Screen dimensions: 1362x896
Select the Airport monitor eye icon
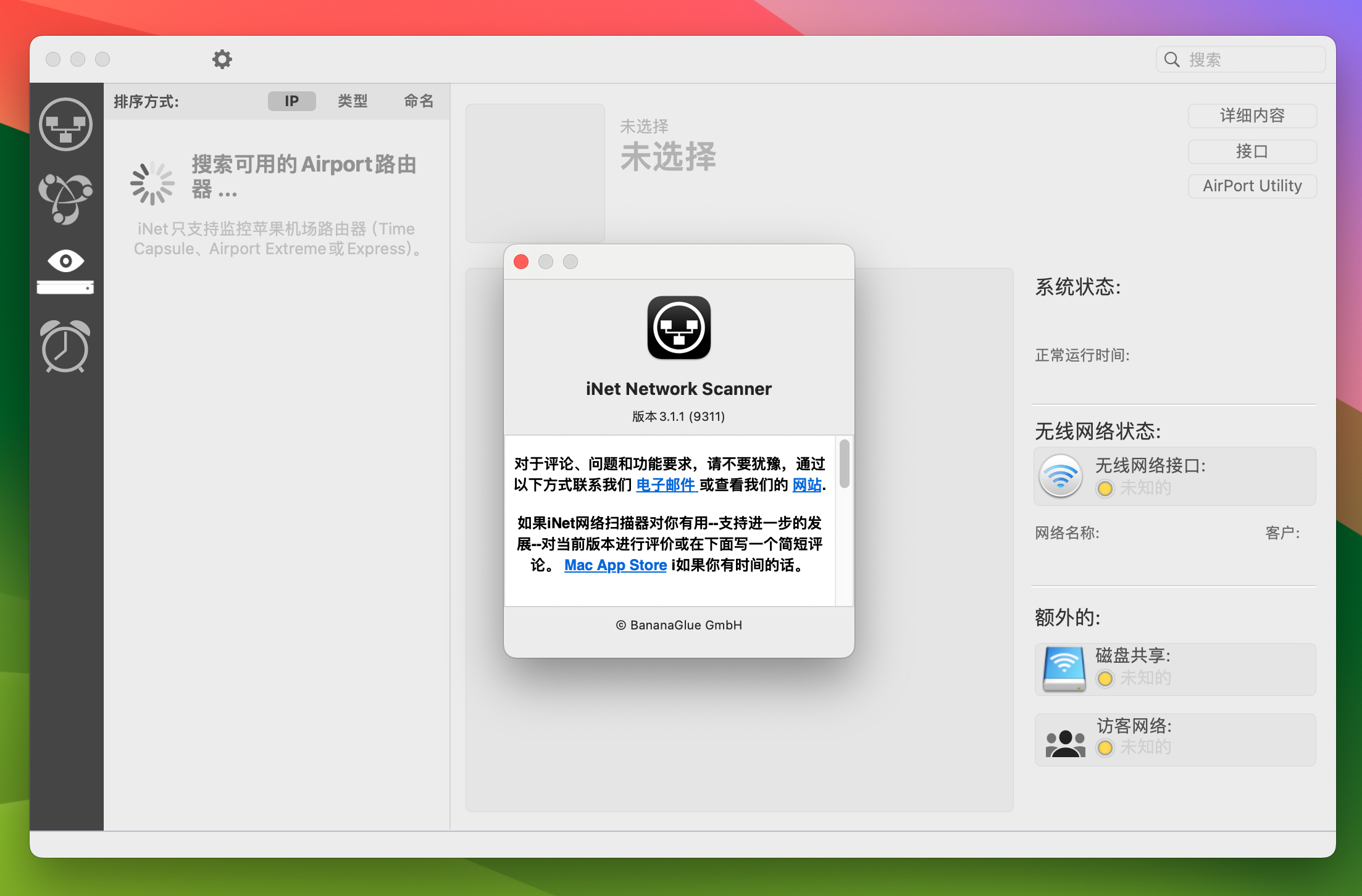tap(65, 272)
